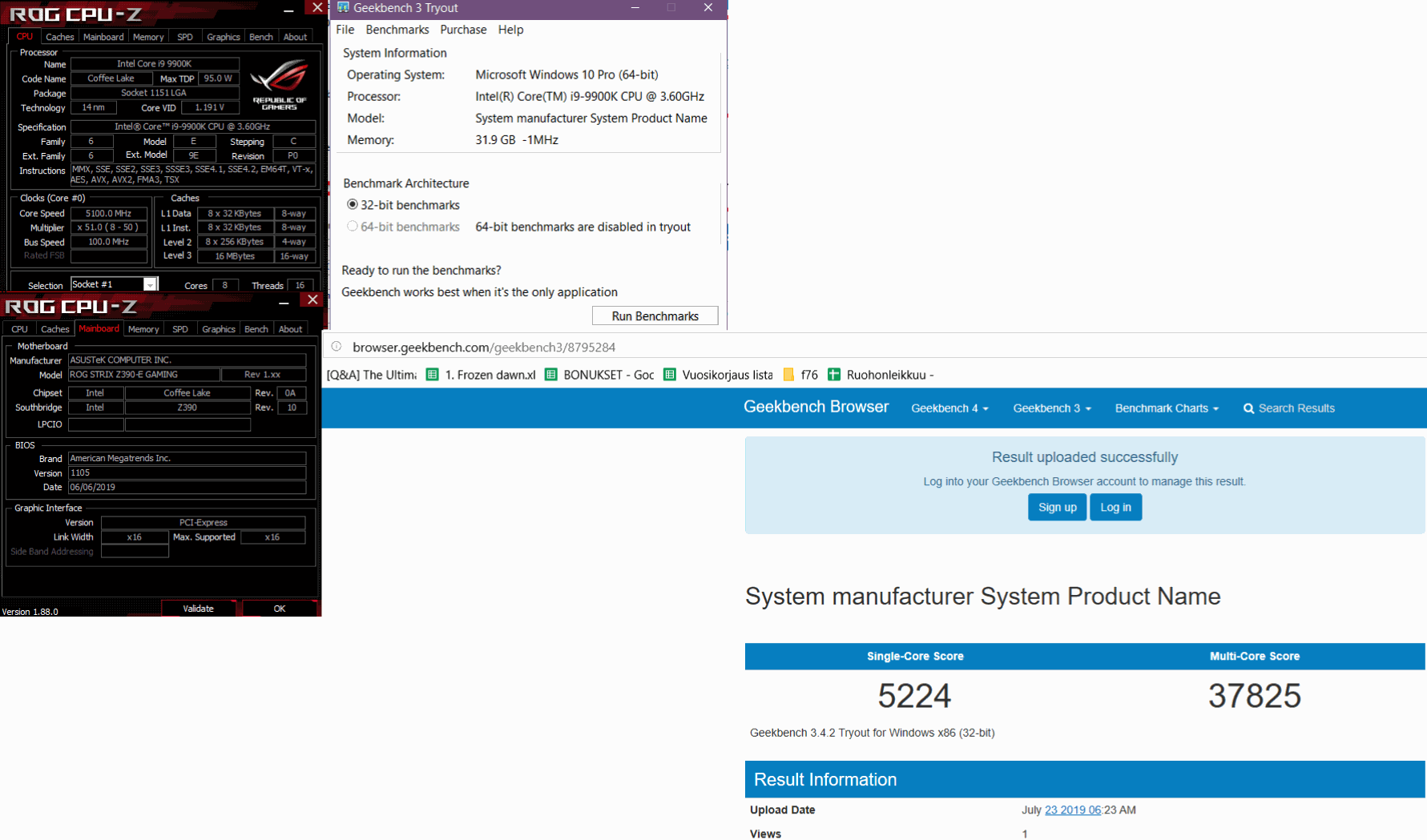Image resolution: width=1427 pixels, height=840 pixels.
Task: Open the f76 bookmark folder
Action: (800, 375)
